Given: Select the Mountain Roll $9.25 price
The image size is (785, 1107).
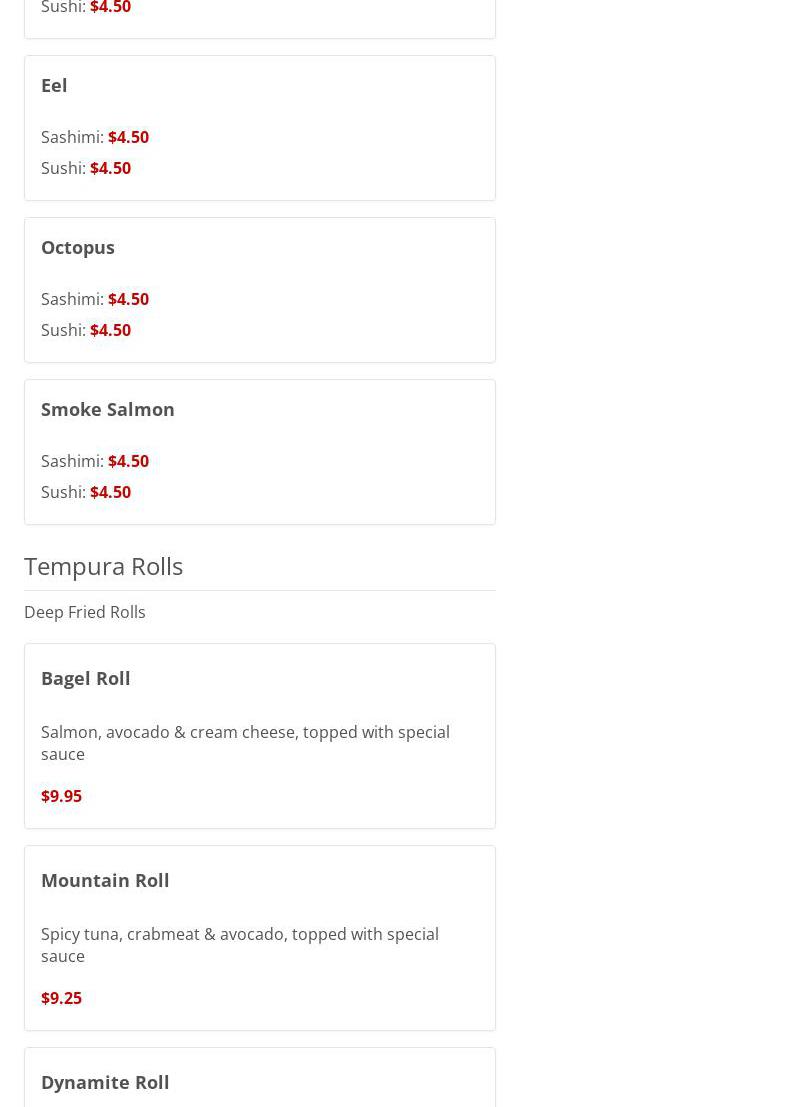Looking at the screenshot, I should [61, 998].
